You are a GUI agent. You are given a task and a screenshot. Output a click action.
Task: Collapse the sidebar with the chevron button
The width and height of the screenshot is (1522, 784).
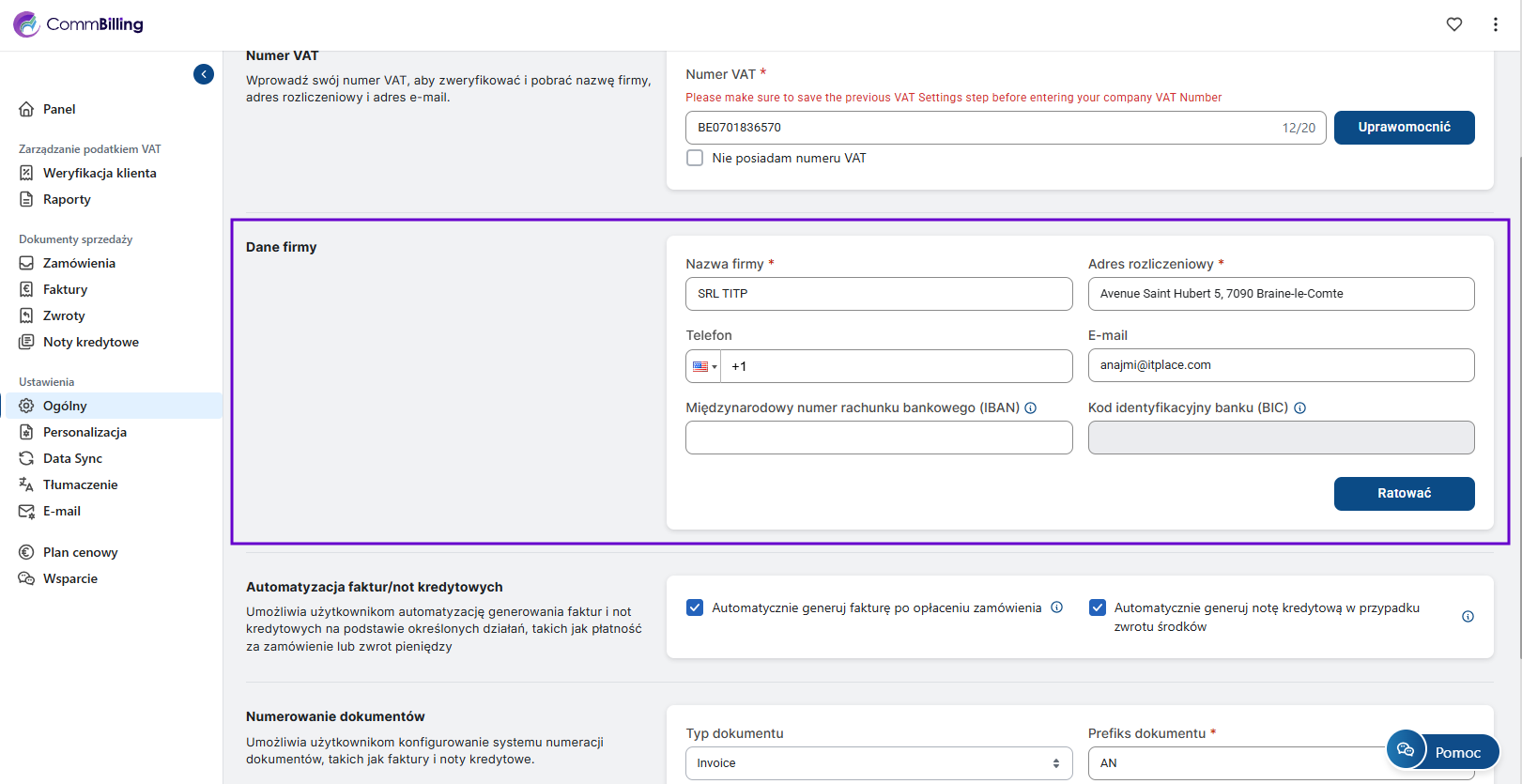click(x=204, y=74)
